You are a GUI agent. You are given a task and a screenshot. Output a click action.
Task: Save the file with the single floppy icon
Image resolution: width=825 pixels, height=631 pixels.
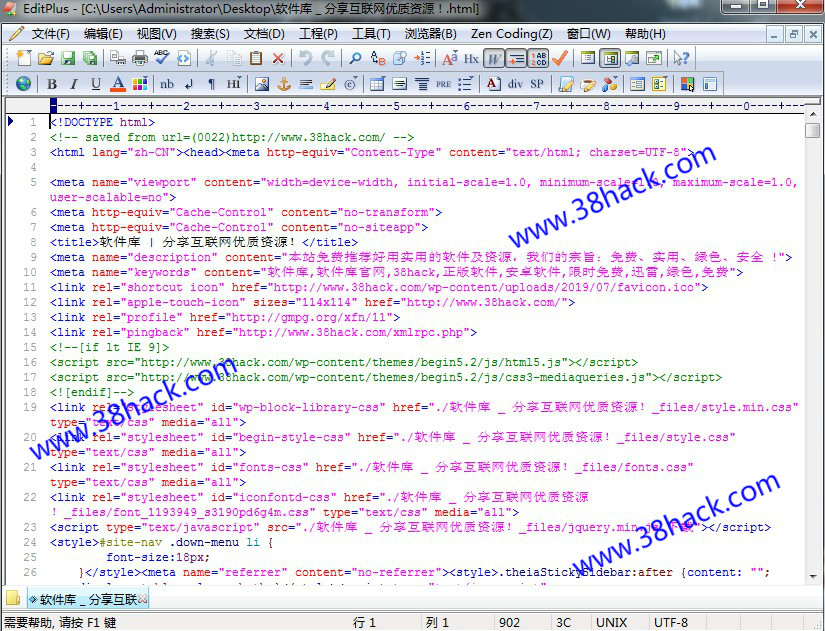point(68,58)
